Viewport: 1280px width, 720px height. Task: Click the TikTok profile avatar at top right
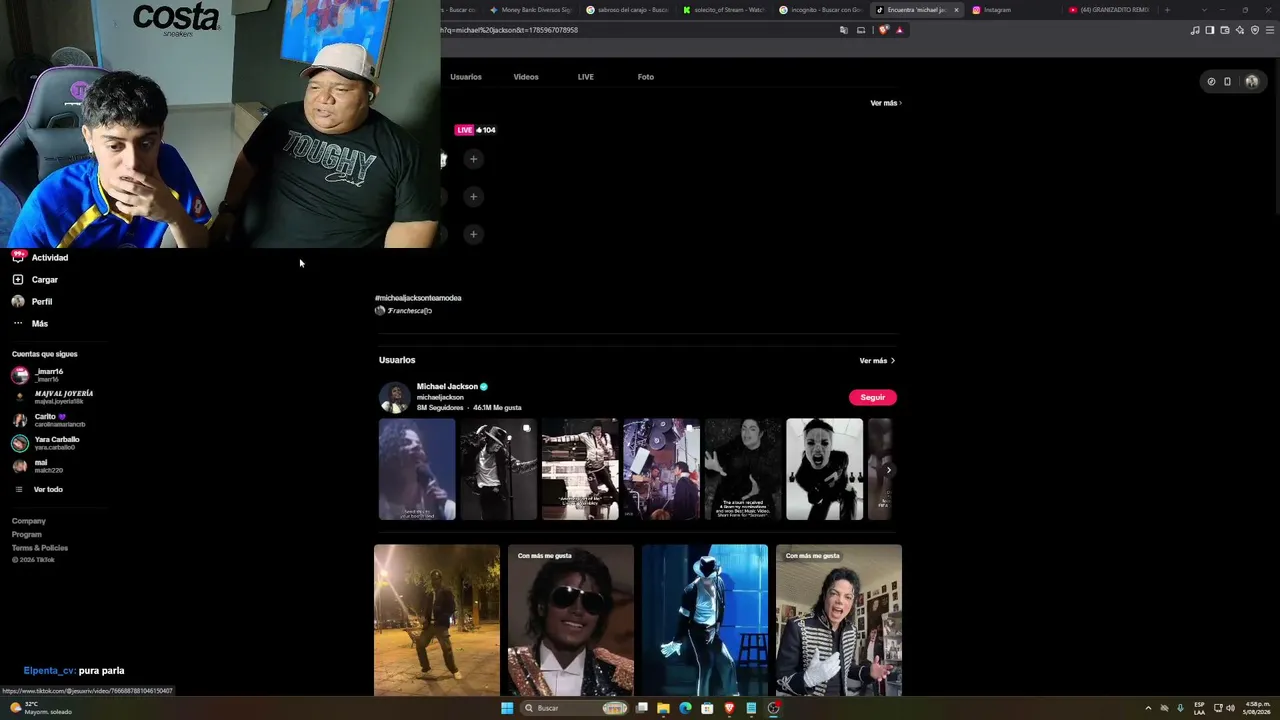1251,82
